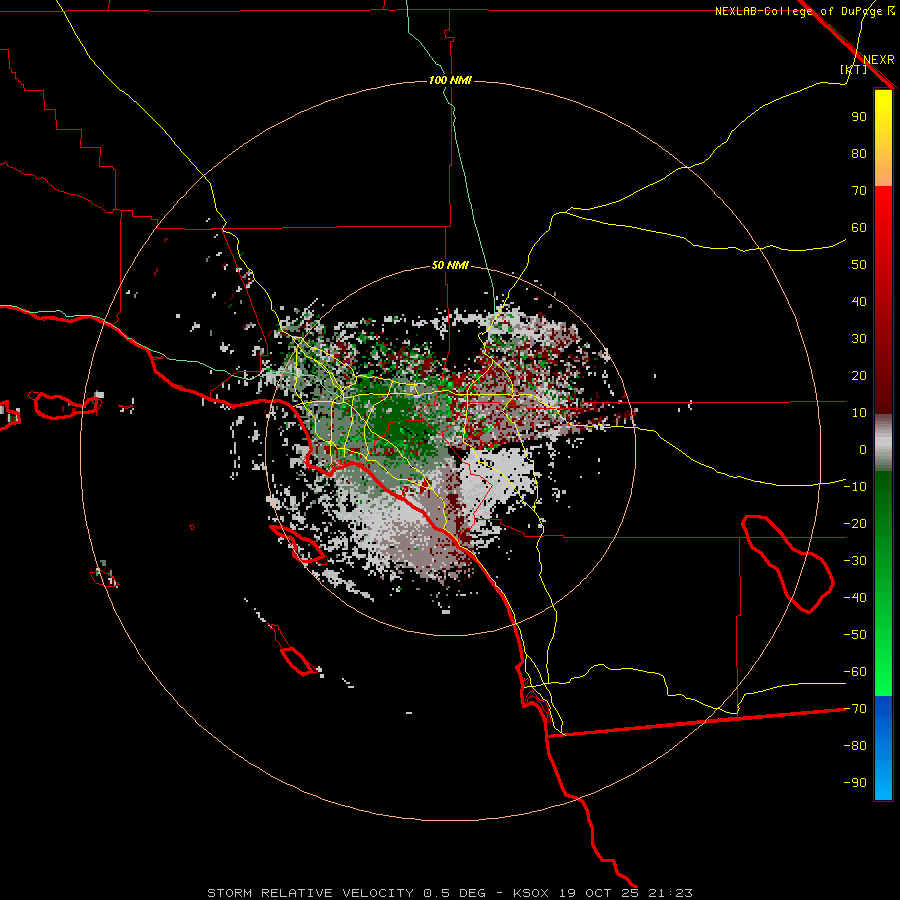Click the "NEXLAB-College of DuPage" header text
This screenshot has width=900, height=900.
(798, 11)
